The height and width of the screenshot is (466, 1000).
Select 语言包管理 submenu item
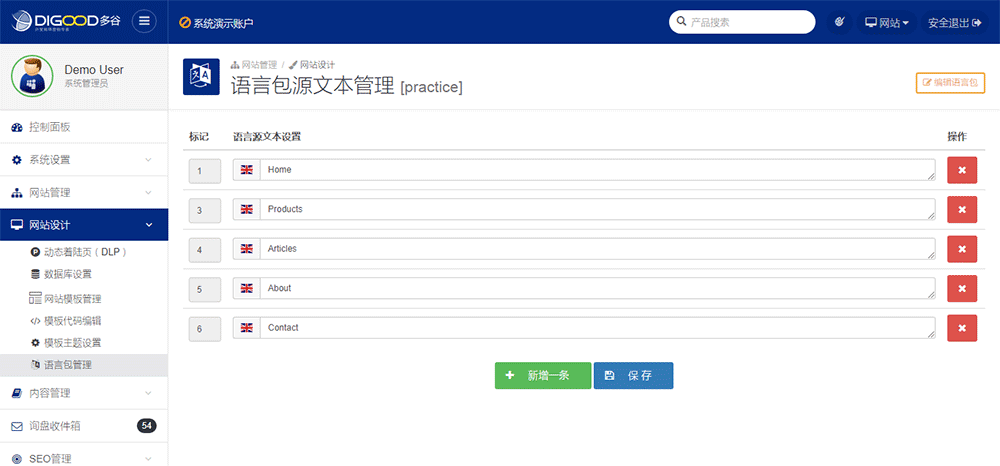[x=84, y=365]
